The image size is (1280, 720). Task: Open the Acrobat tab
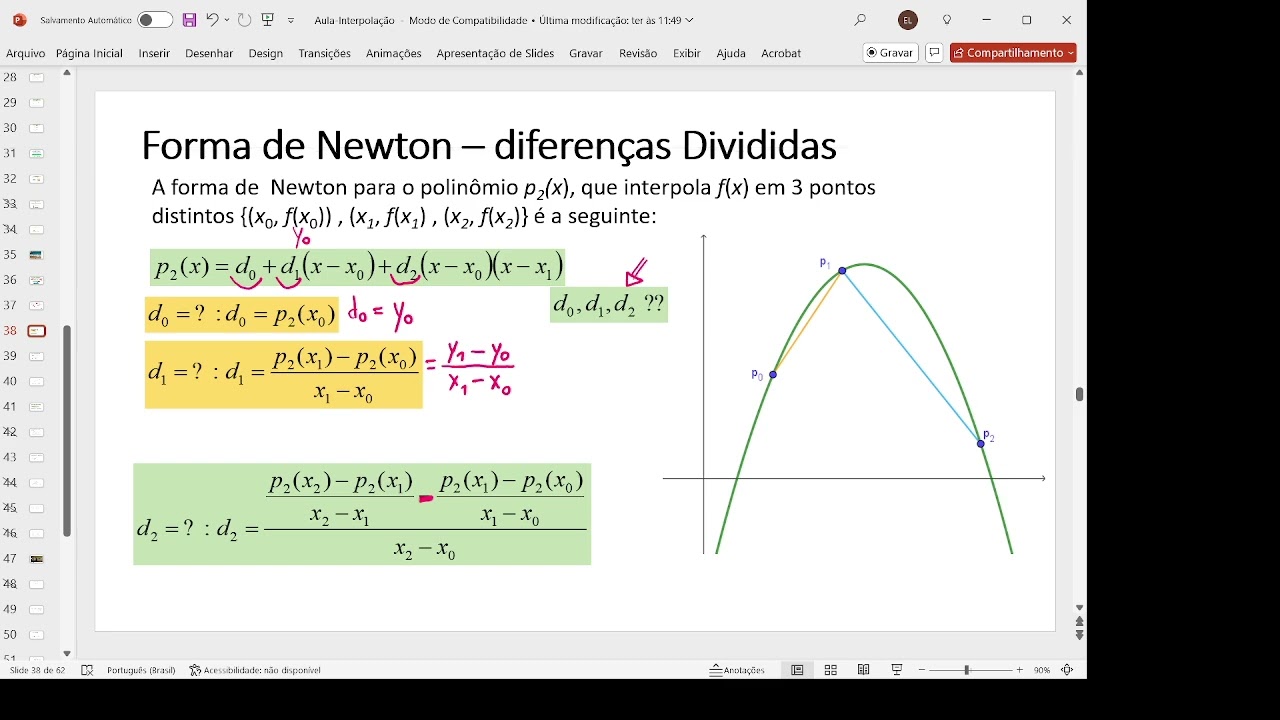click(x=781, y=53)
